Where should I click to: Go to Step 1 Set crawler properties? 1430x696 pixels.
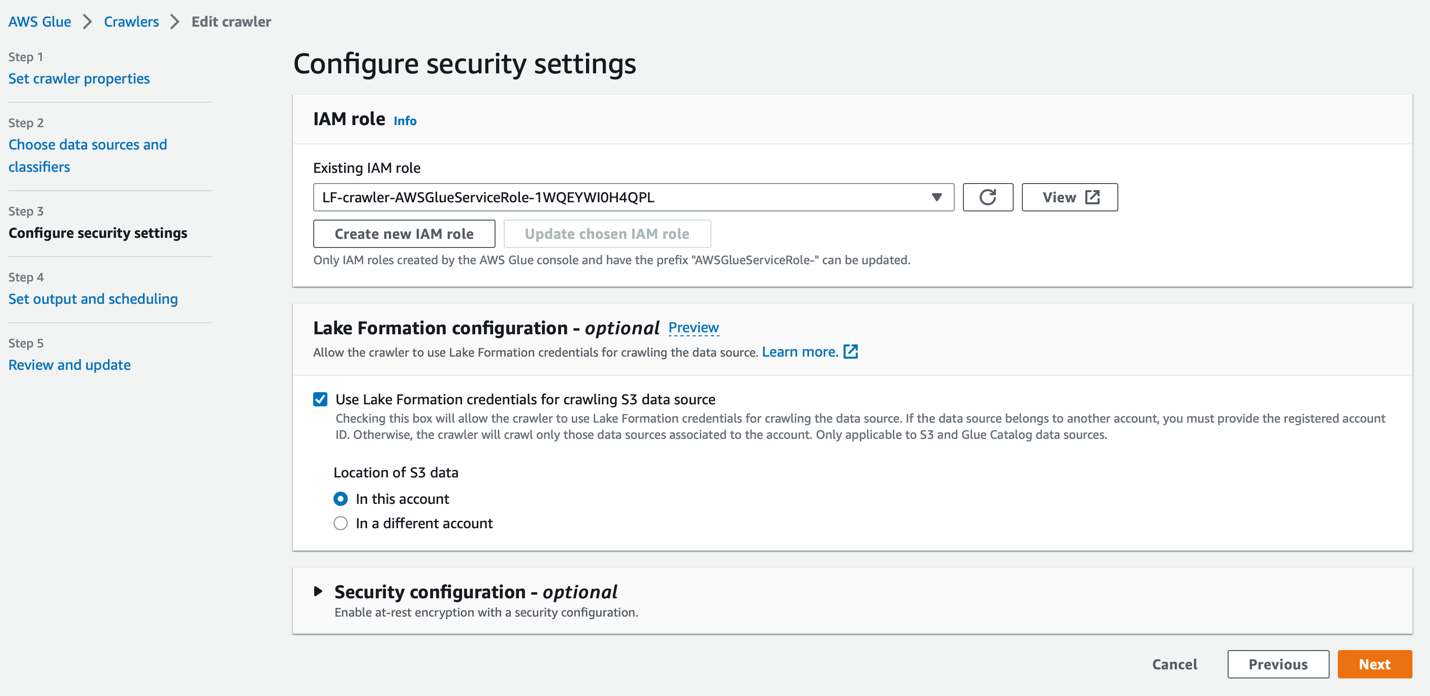[79, 79]
